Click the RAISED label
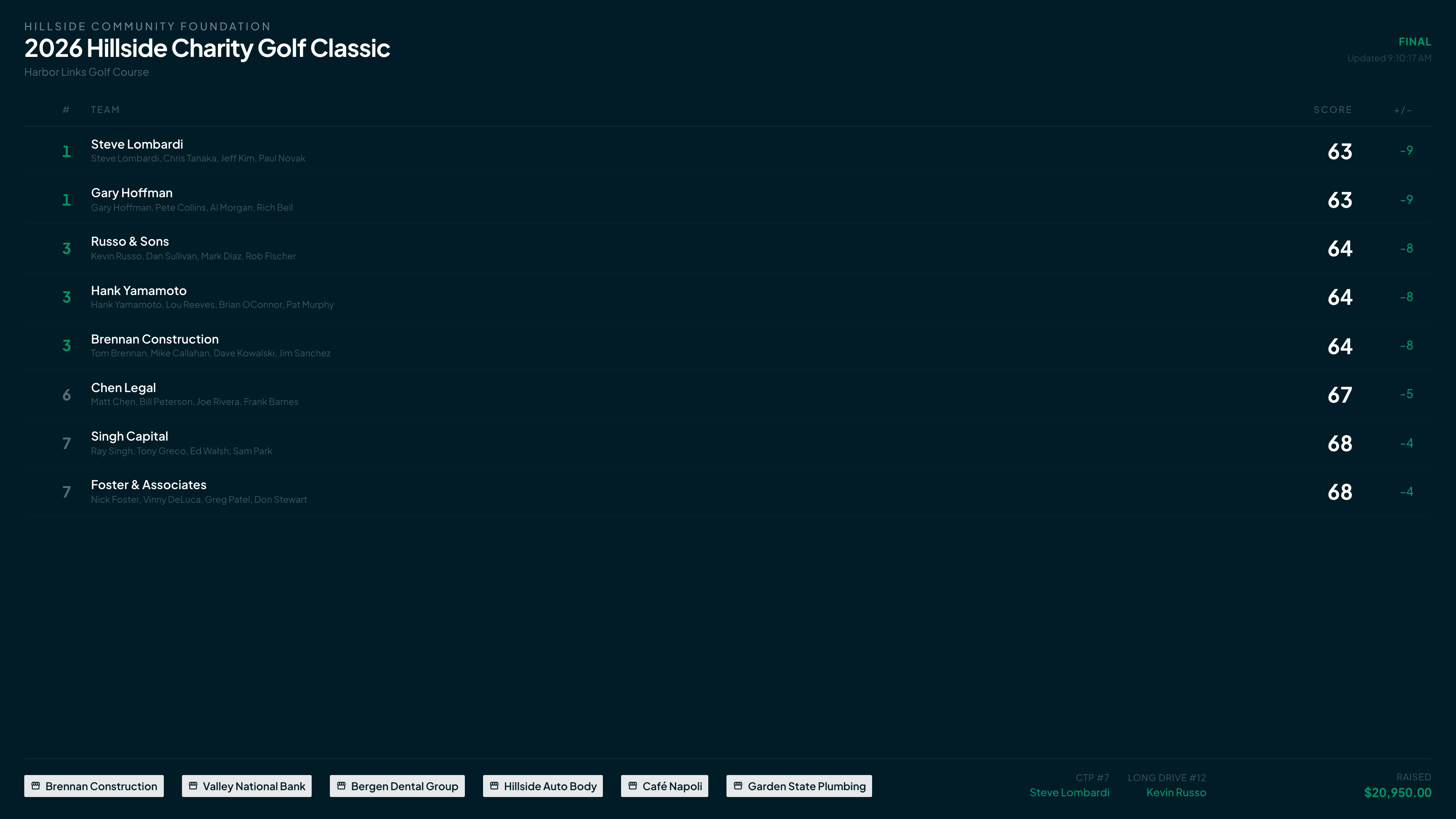Screen dimensions: 1456x819 (x=1414, y=777)
